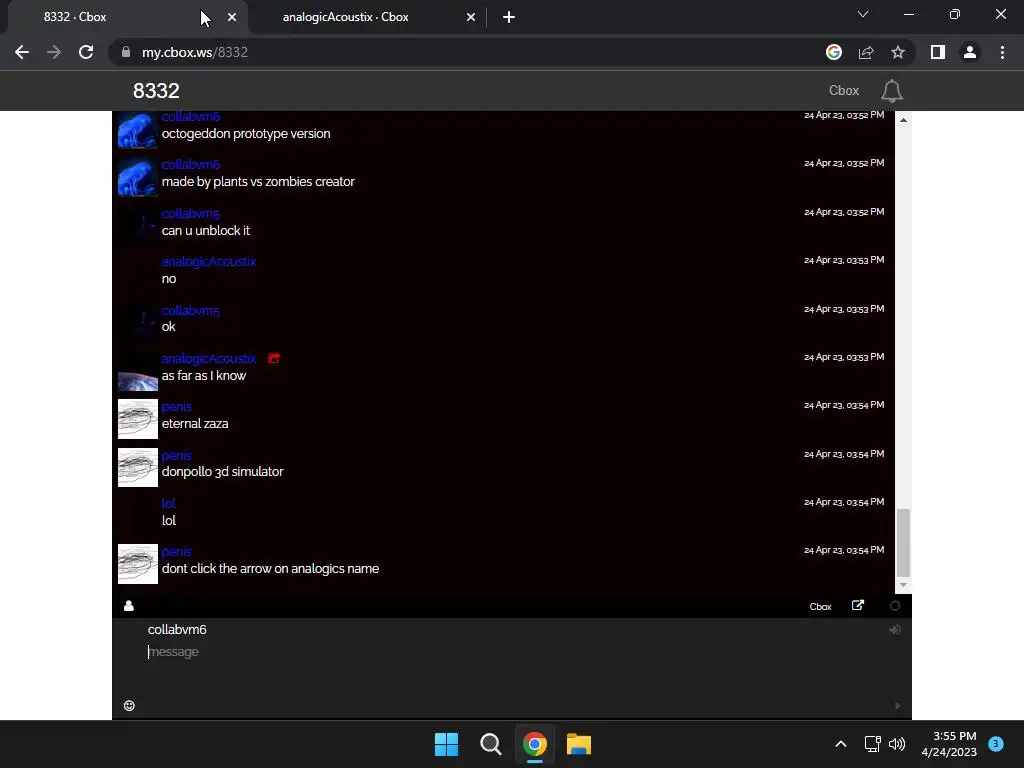Click red arrow icon beside analogicAcoustix name

(274, 358)
